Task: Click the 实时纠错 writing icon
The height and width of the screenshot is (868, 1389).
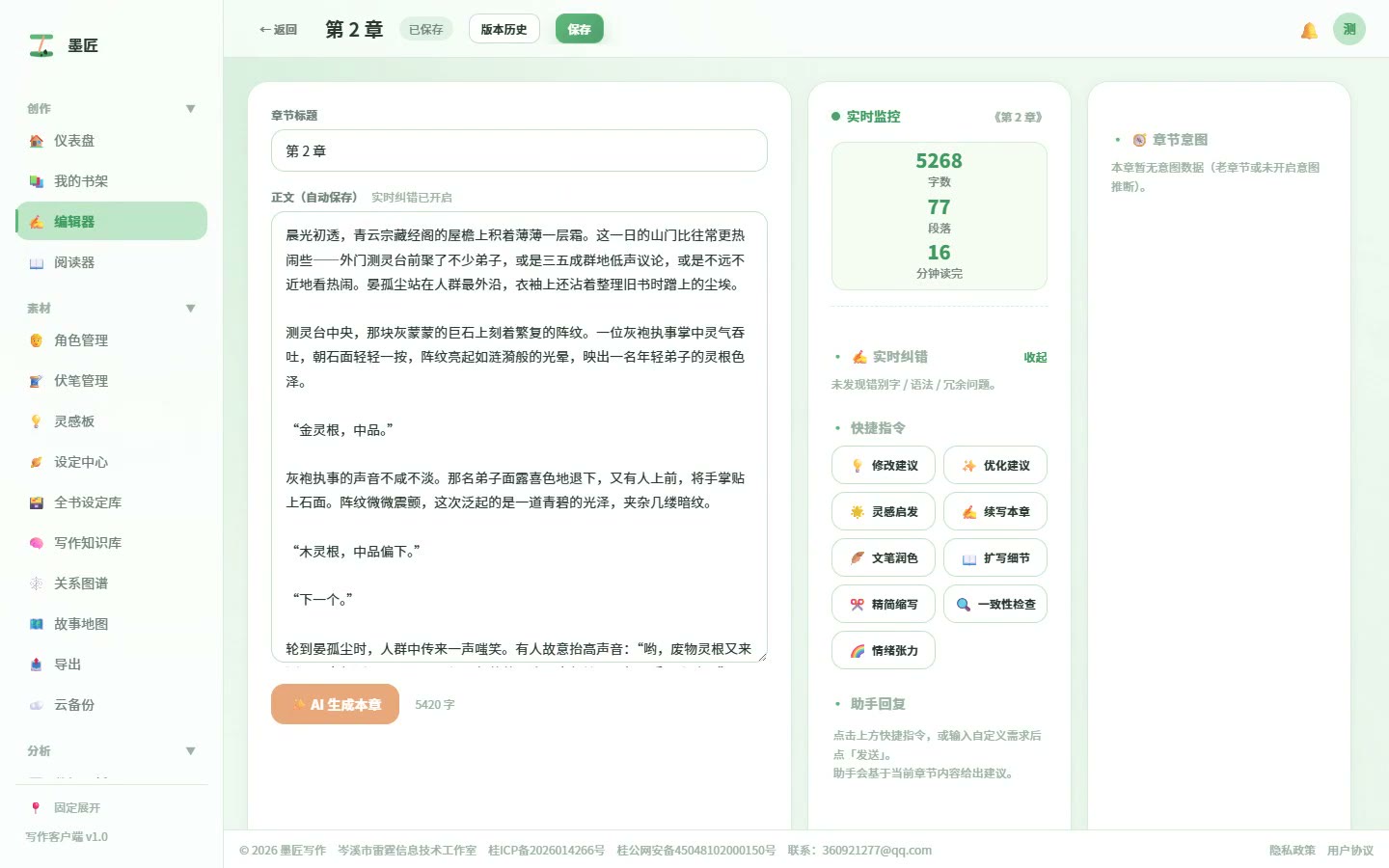Action: 859,357
